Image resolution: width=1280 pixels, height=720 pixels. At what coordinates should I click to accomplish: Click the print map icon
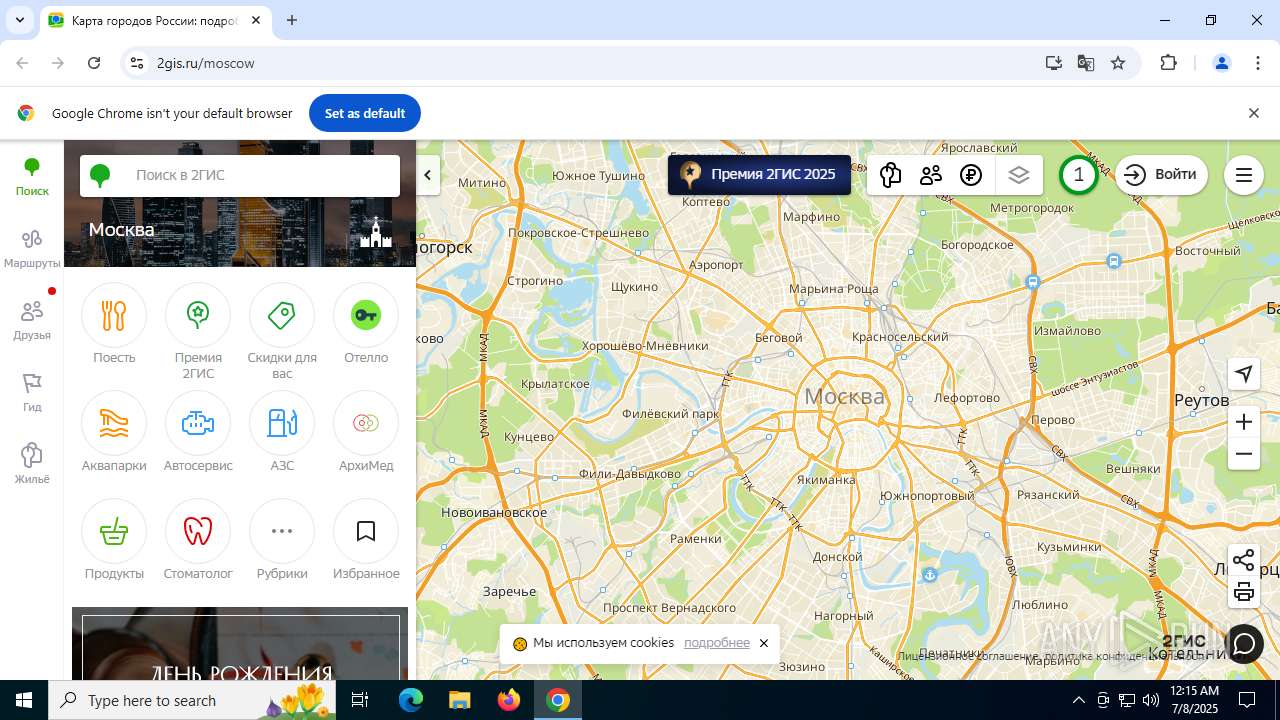tap(1244, 592)
